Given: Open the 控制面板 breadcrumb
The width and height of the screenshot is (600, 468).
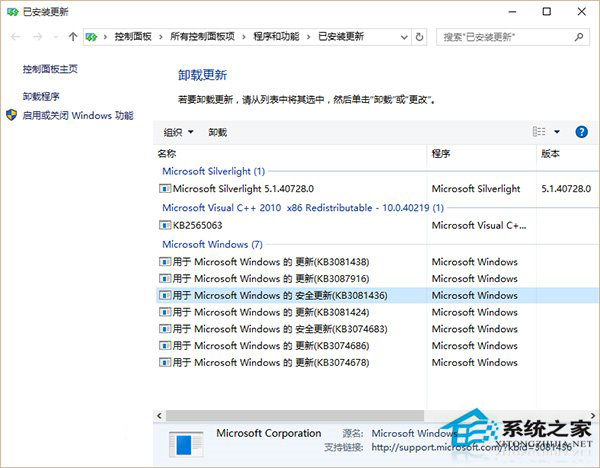Looking at the screenshot, I should [x=133, y=37].
